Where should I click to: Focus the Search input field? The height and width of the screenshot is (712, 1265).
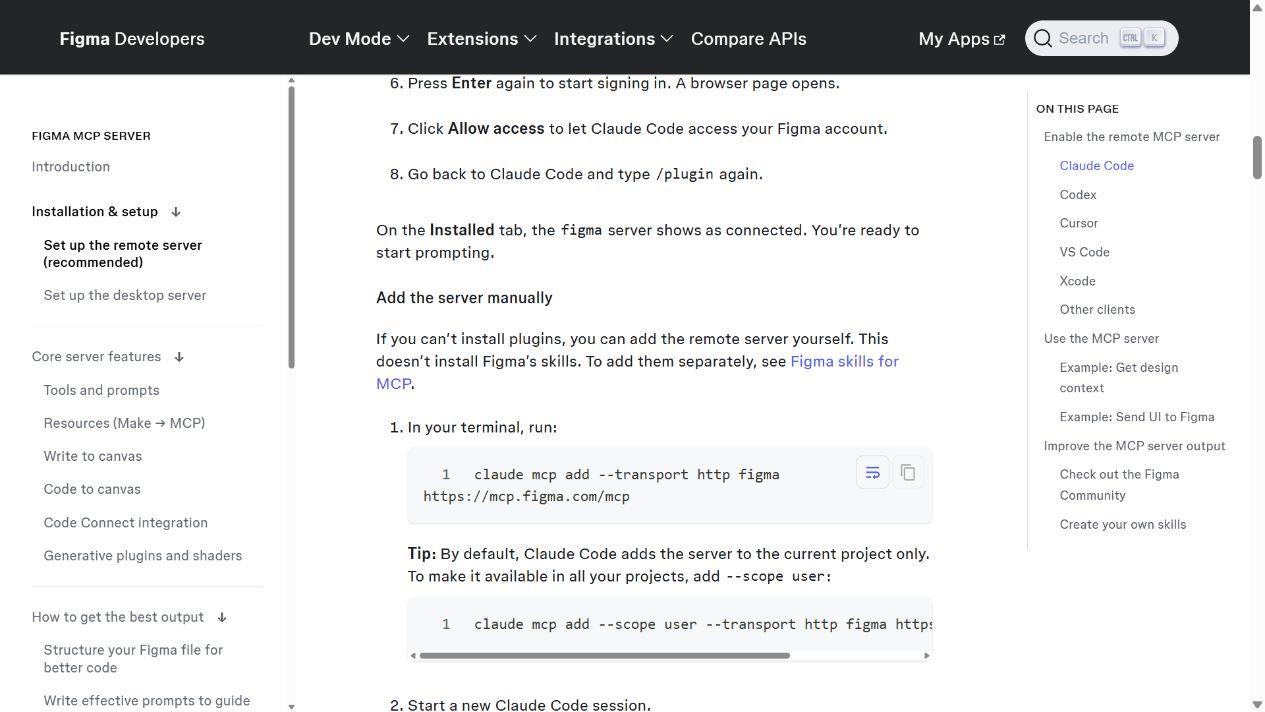(x=1101, y=39)
